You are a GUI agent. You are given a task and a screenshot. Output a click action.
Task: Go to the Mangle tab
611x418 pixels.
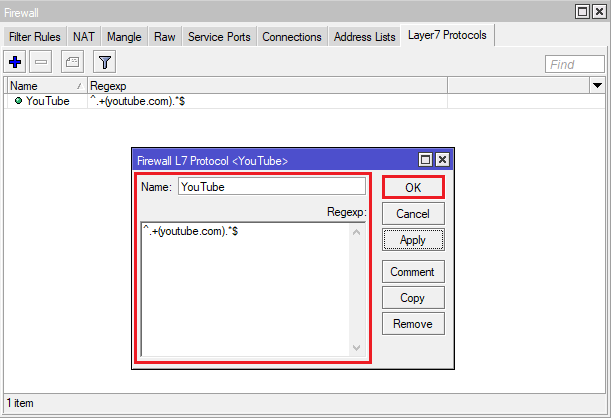124,37
